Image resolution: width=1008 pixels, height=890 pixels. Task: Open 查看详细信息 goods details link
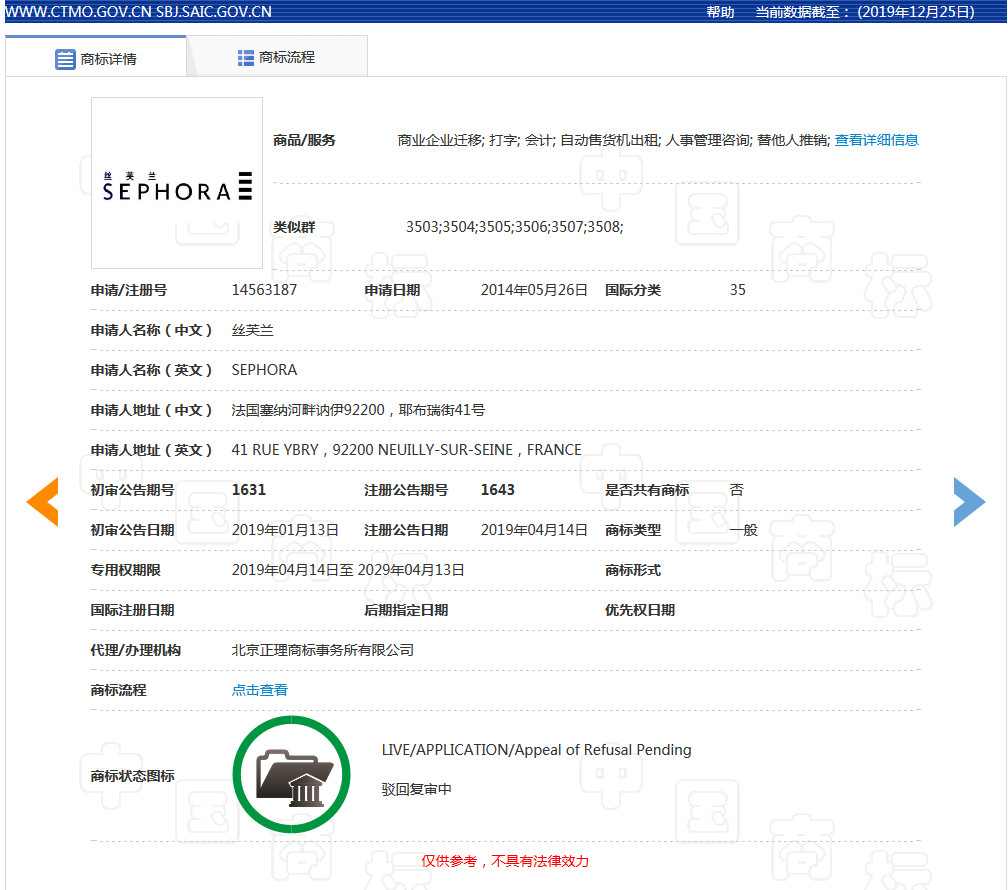(x=876, y=140)
